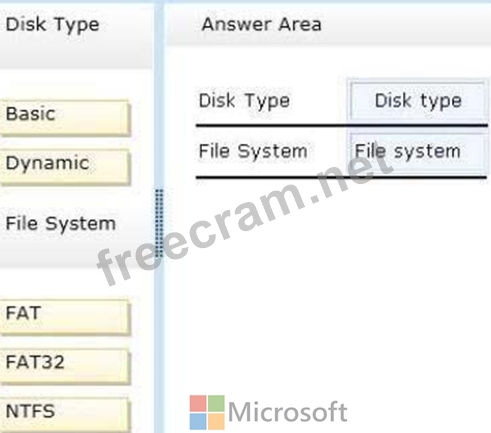Click the Microsoft wordmark text
491x433 pixels.
coord(288,412)
